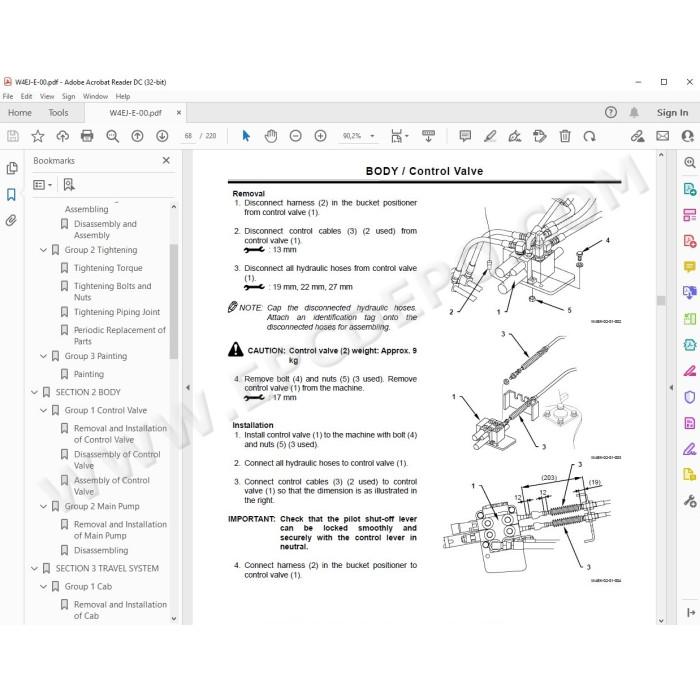This screenshot has height=700, width=700.
Task: Open the Help menu
Action: (123, 96)
